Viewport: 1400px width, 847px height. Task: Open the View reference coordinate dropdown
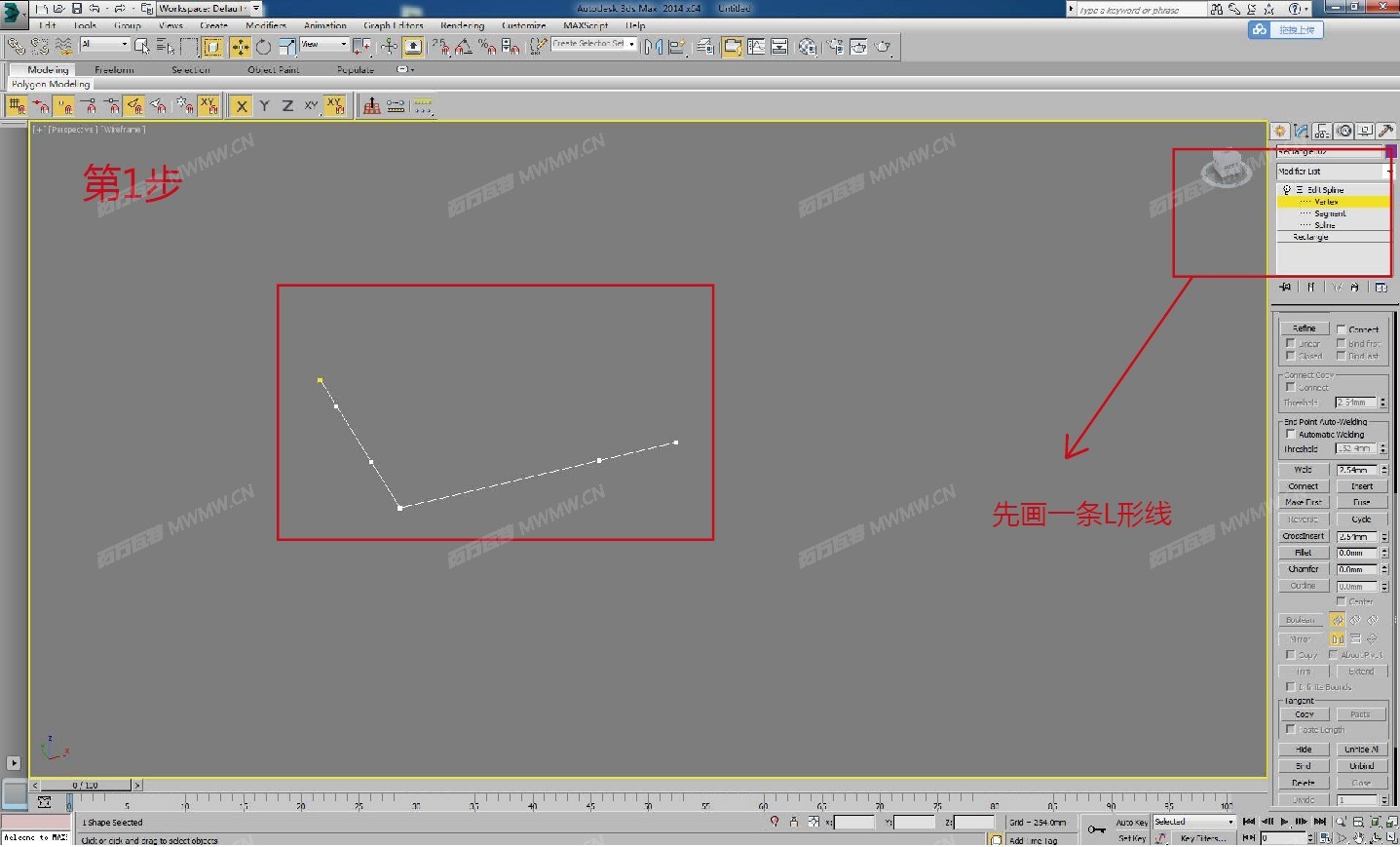(324, 45)
